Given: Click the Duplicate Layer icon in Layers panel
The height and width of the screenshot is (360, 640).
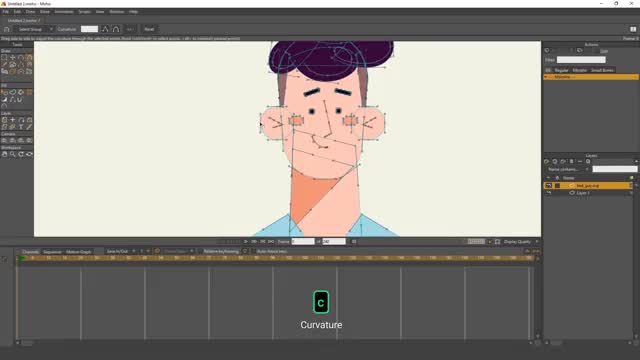Looking at the screenshot, I should coord(555,161).
